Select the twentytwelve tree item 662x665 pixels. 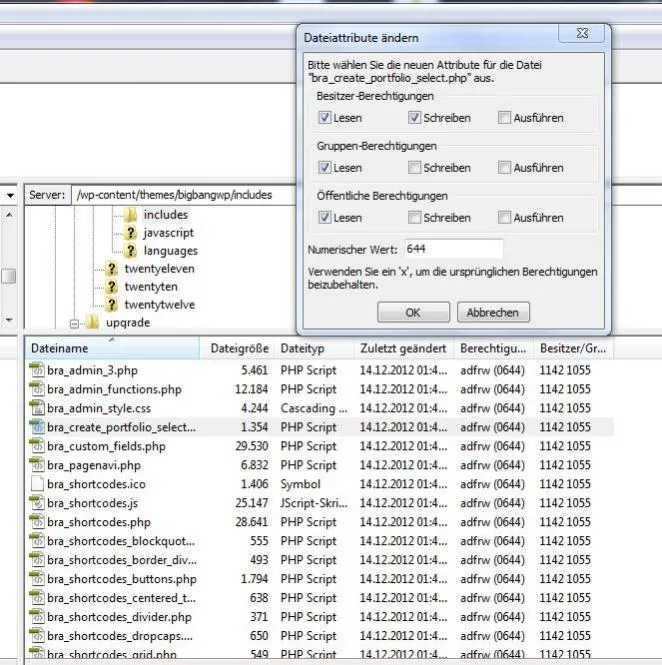pos(159,305)
